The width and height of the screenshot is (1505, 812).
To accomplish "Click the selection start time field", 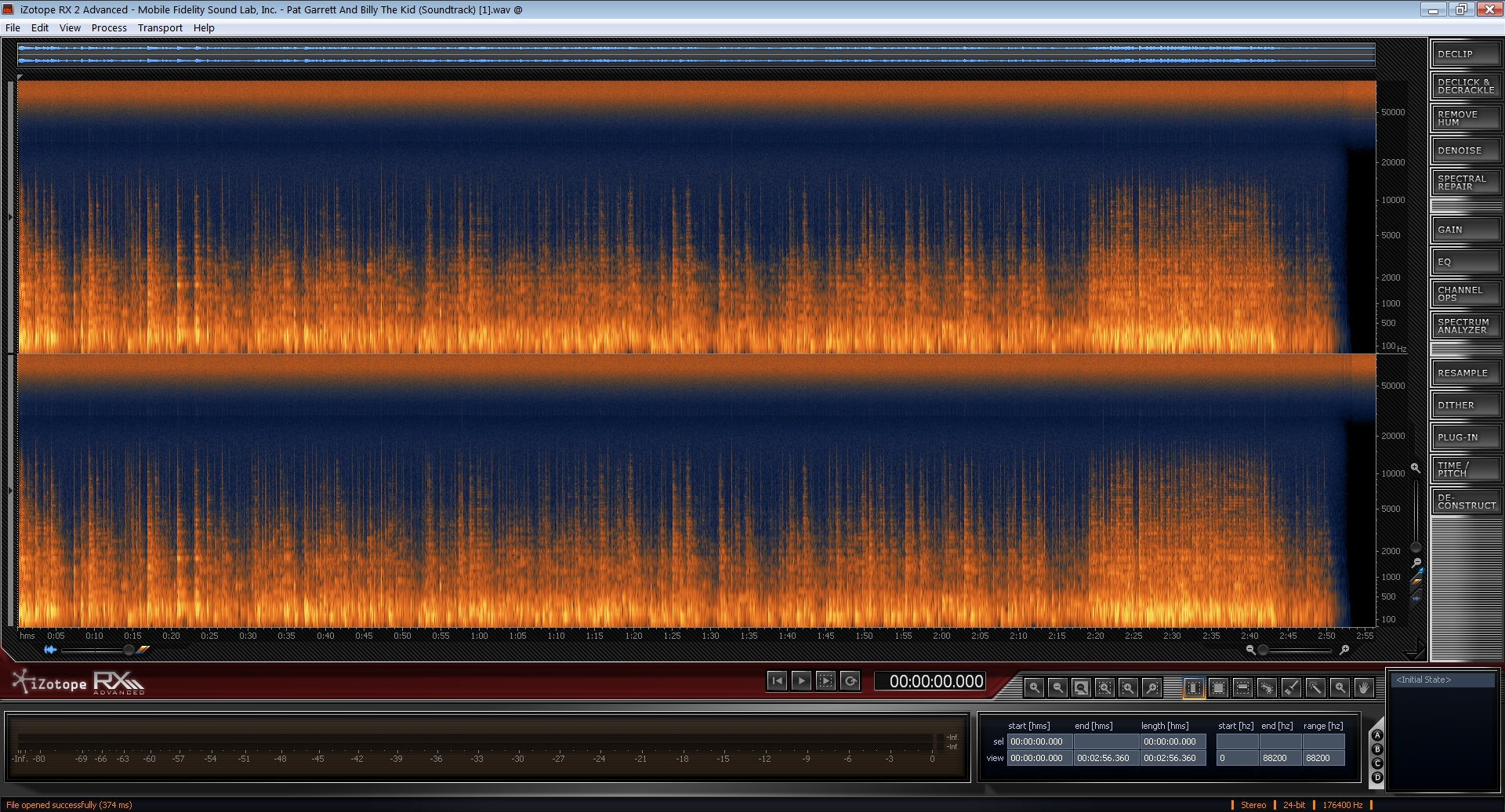I will click(x=1039, y=741).
